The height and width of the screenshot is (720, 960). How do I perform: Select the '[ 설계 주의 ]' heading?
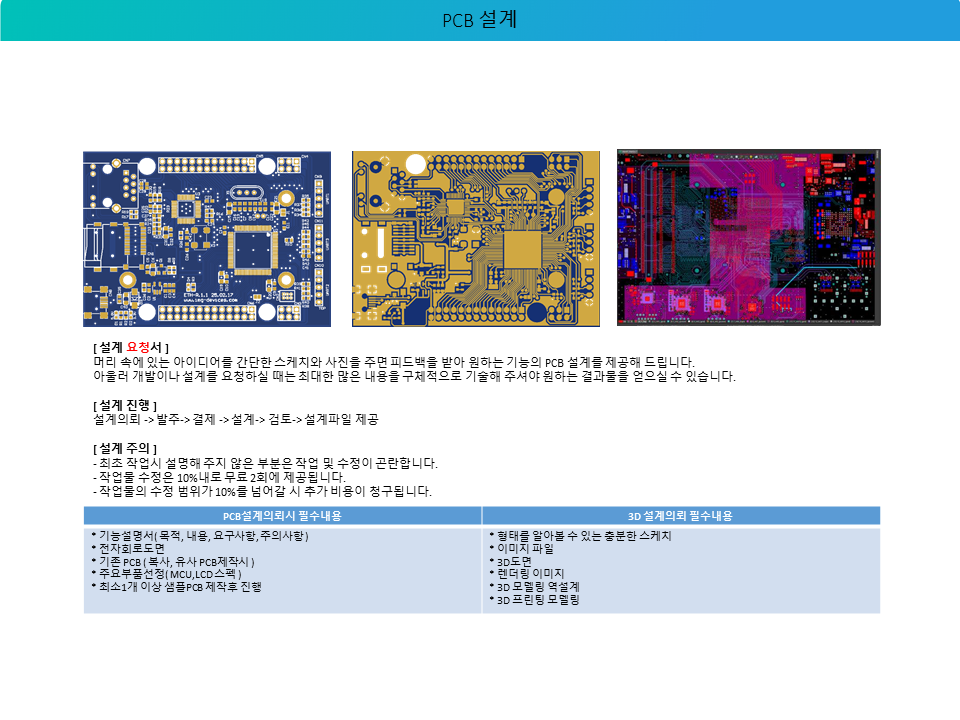(125, 449)
